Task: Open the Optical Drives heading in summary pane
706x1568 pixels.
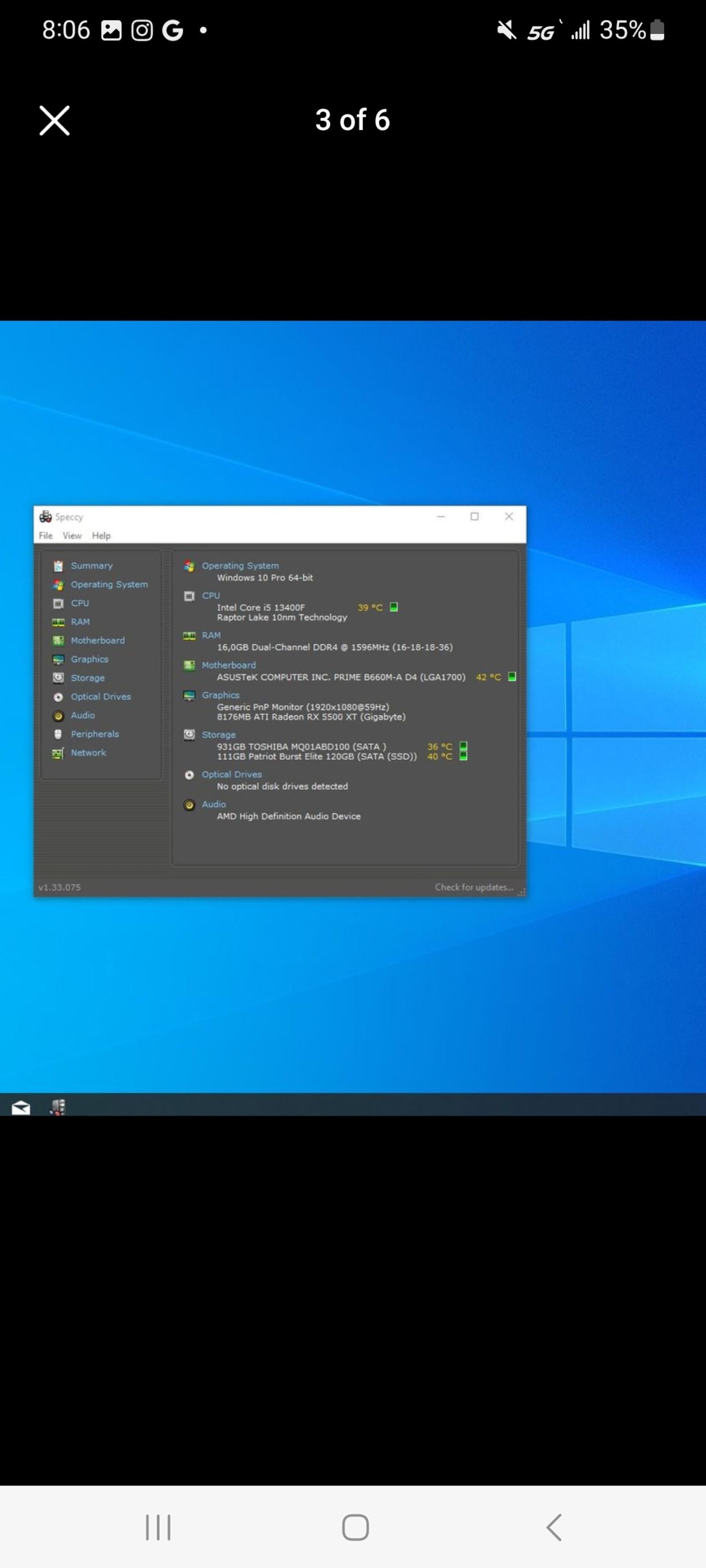Action: (232, 774)
